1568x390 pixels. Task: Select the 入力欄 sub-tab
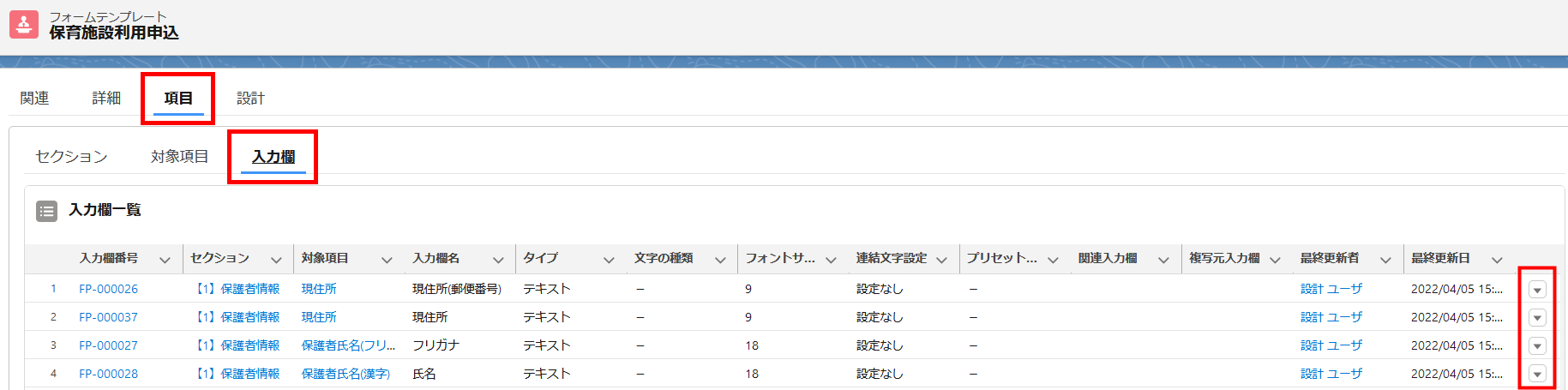[x=273, y=157]
